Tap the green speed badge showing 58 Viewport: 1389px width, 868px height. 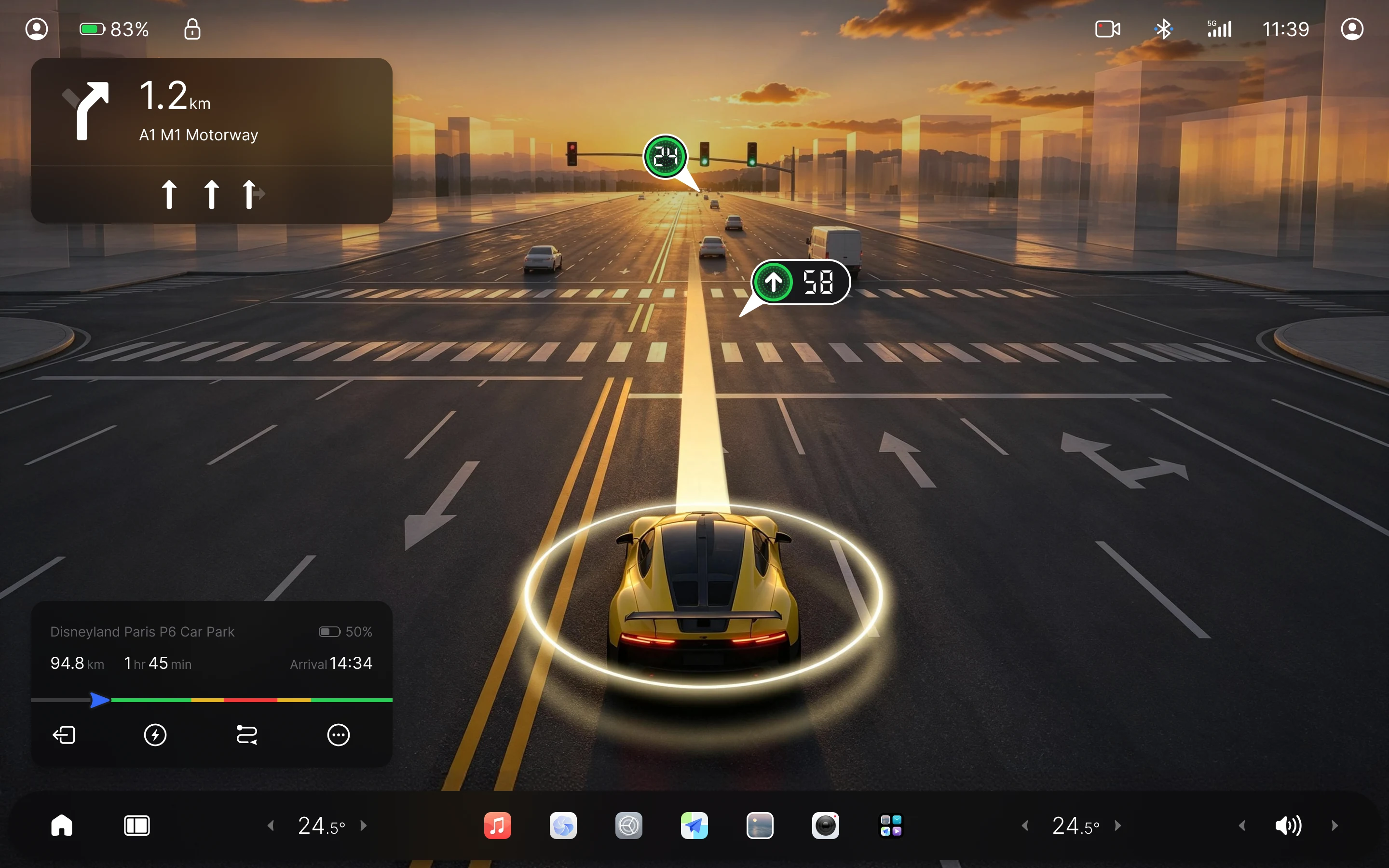point(801,282)
